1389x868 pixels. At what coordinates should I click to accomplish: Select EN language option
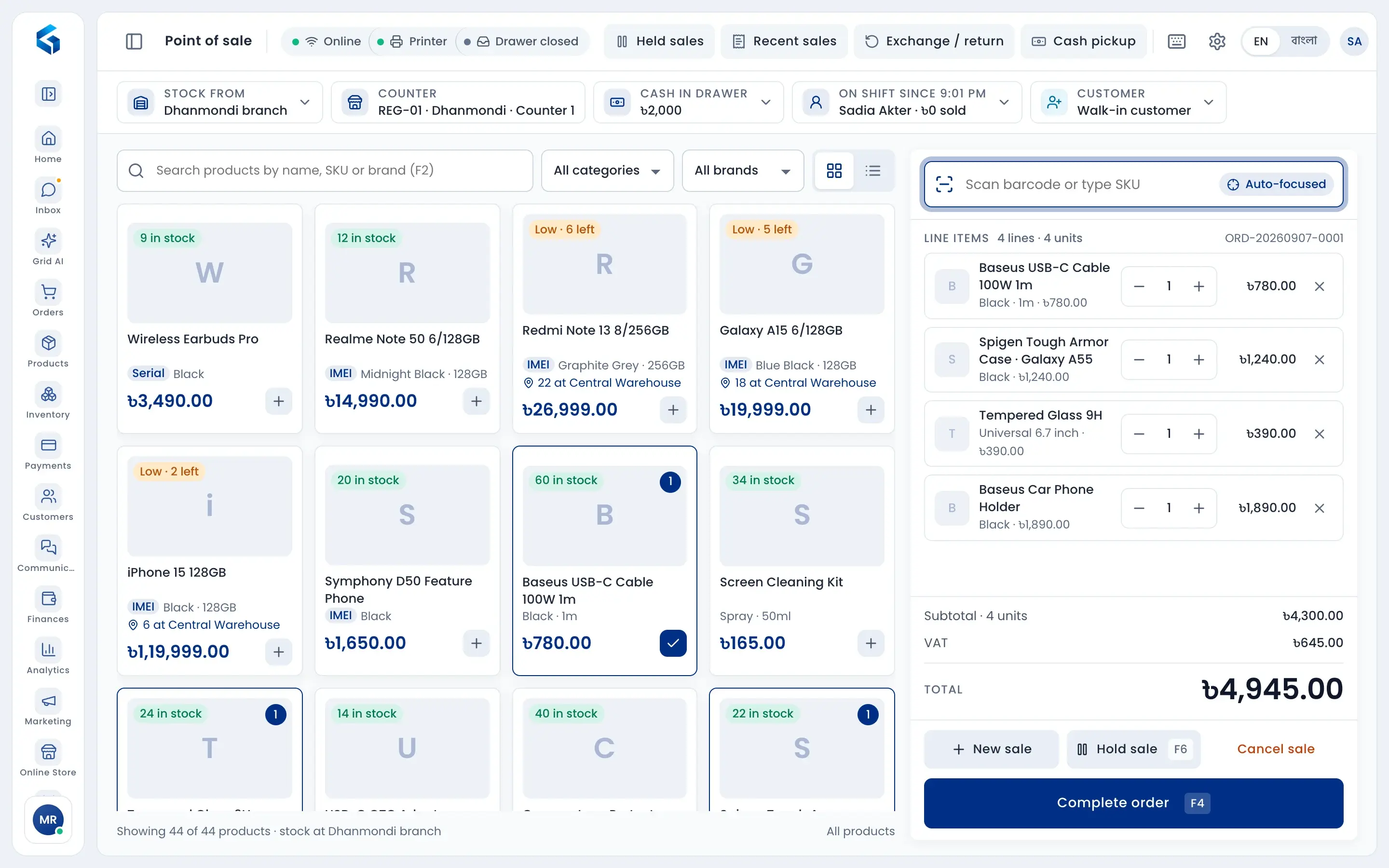pyautogui.click(x=1260, y=41)
